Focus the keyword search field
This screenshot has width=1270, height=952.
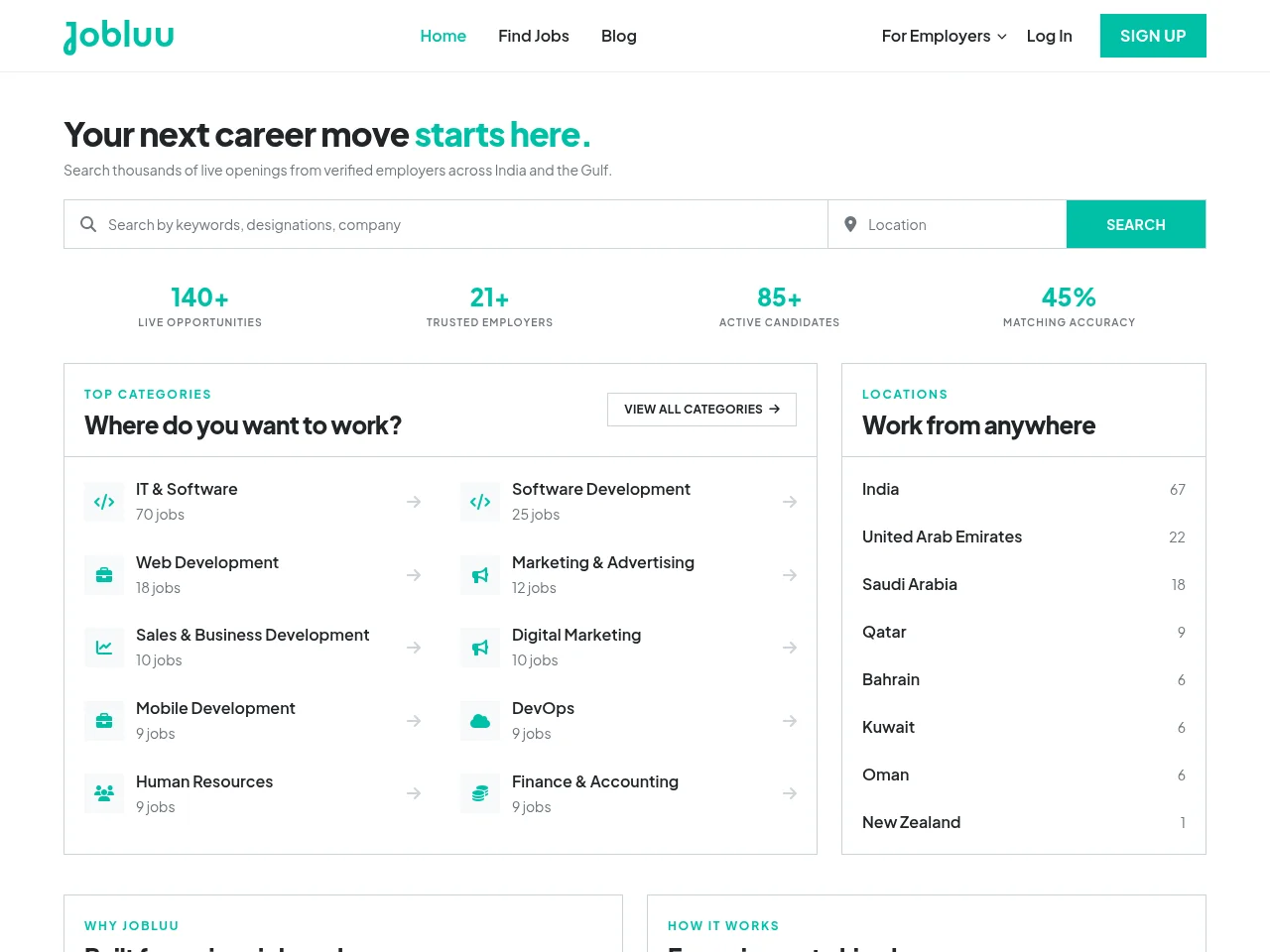[x=446, y=224]
